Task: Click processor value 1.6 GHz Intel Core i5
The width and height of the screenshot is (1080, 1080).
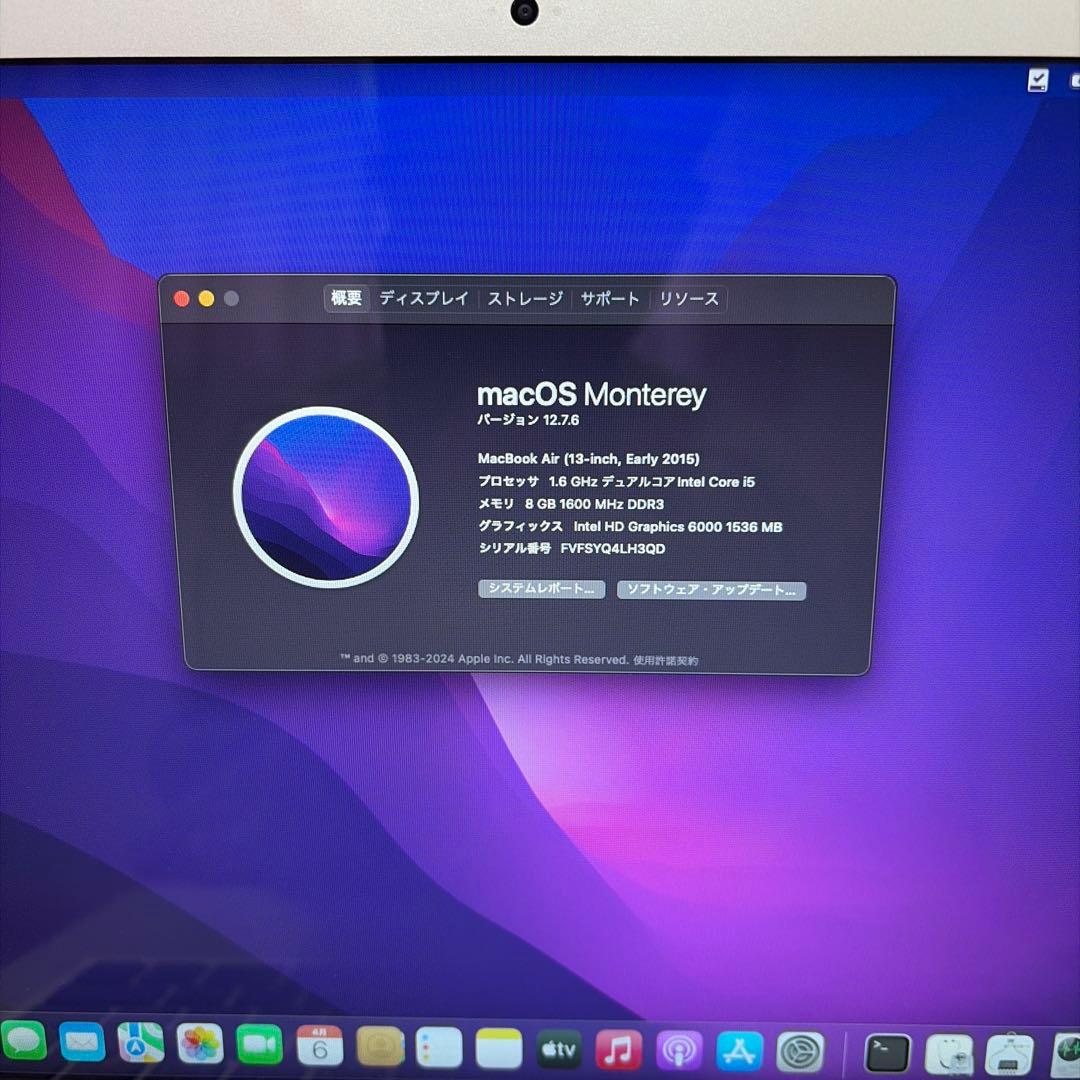Action: [652, 481]
